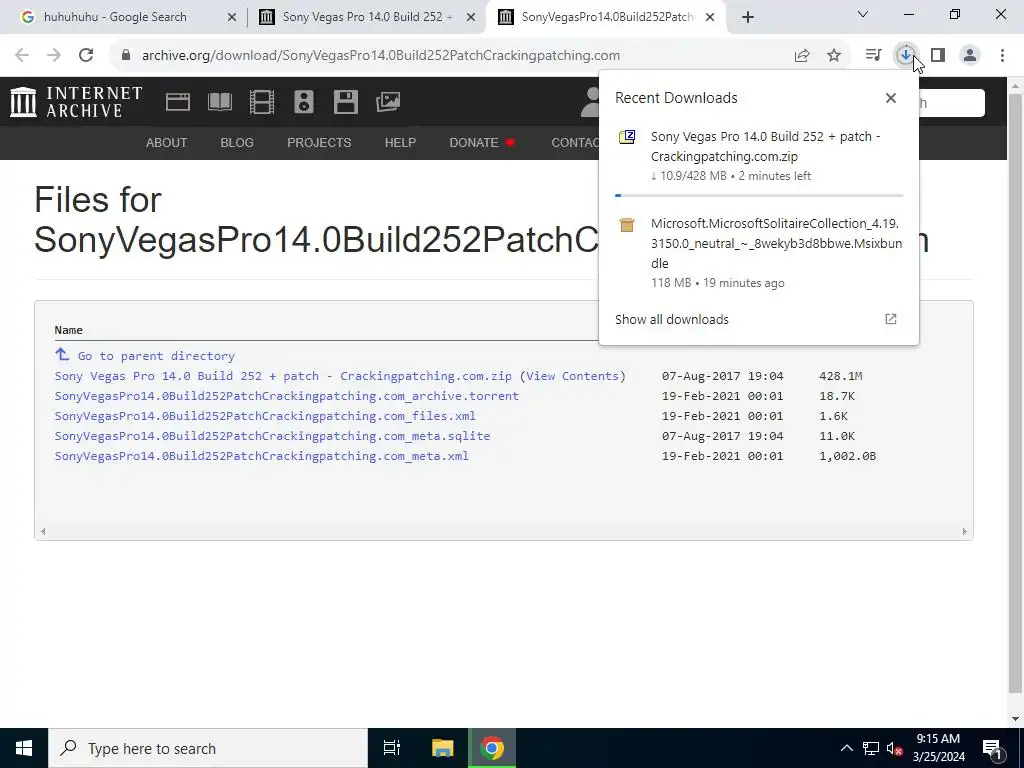Image resolution: width=1024 pixels, height=768 pixels.
Task: Click the file list horizontal scrollbar left arrow
Action: [43, 532]
